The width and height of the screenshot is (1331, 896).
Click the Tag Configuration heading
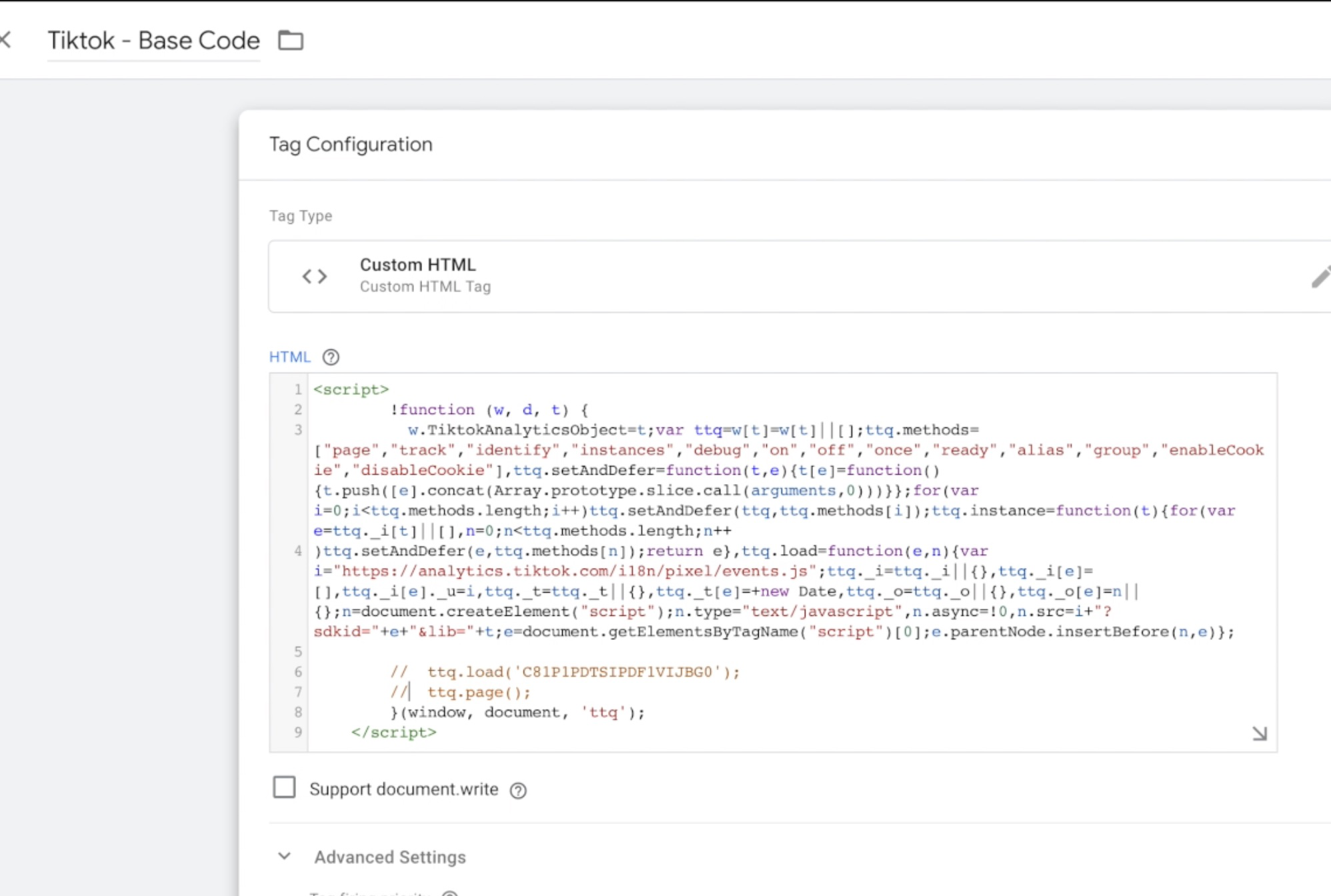[x=351, y=144]
